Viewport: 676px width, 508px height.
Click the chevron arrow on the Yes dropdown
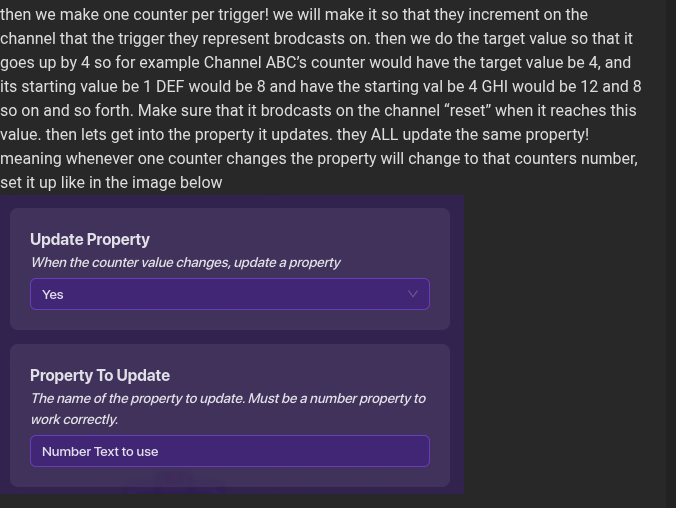click(412, 294)
